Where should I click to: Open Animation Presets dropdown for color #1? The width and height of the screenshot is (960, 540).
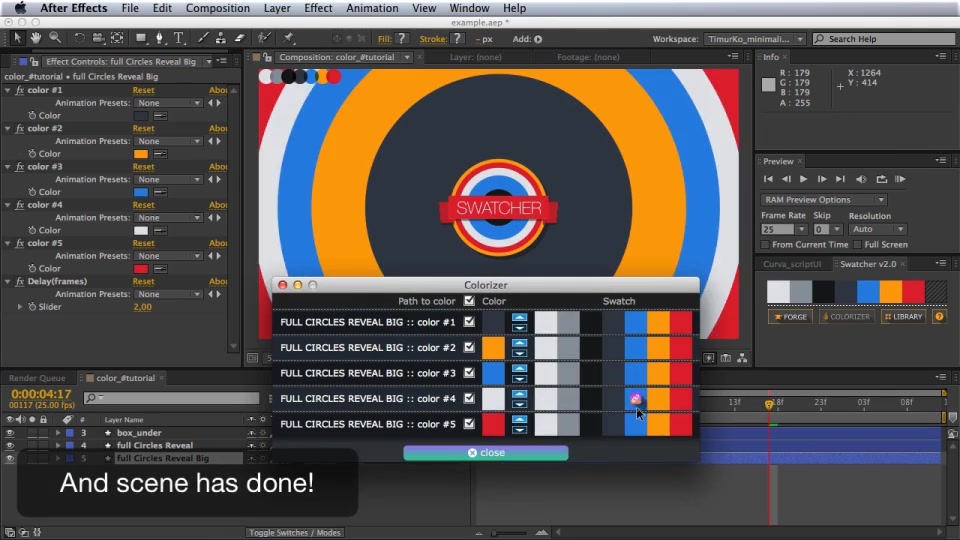(168, 103)
